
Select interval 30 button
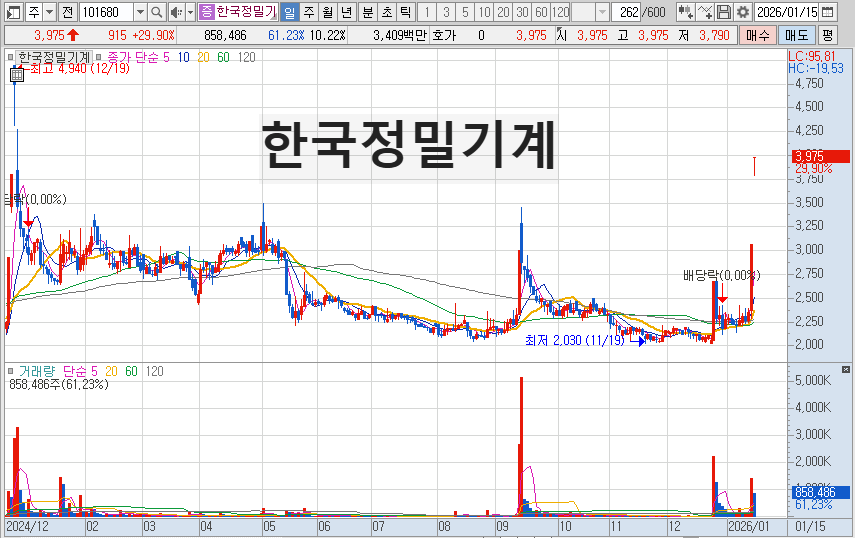(522, 11)
